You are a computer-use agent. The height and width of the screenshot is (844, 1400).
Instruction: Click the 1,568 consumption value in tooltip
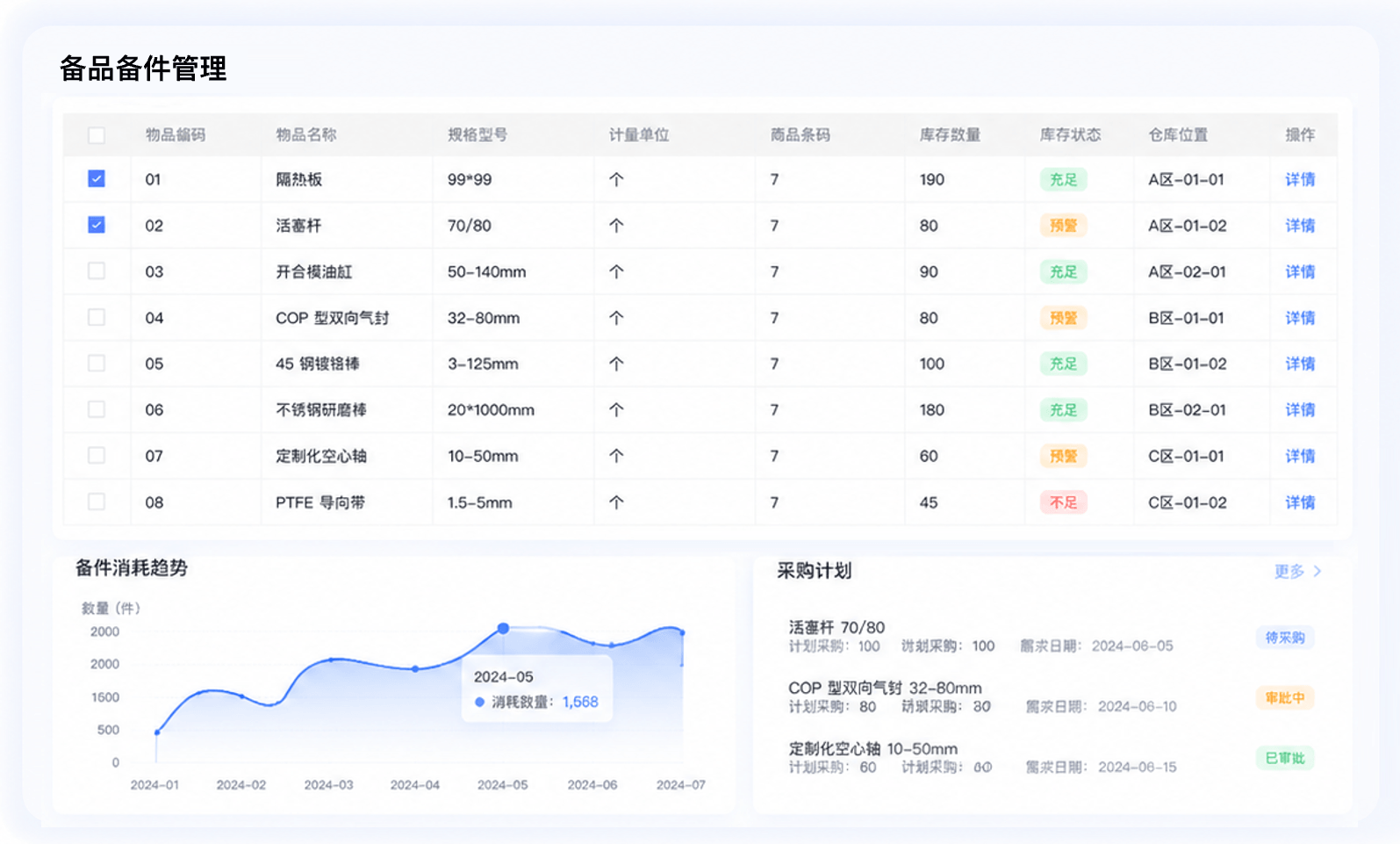(580, 702)
